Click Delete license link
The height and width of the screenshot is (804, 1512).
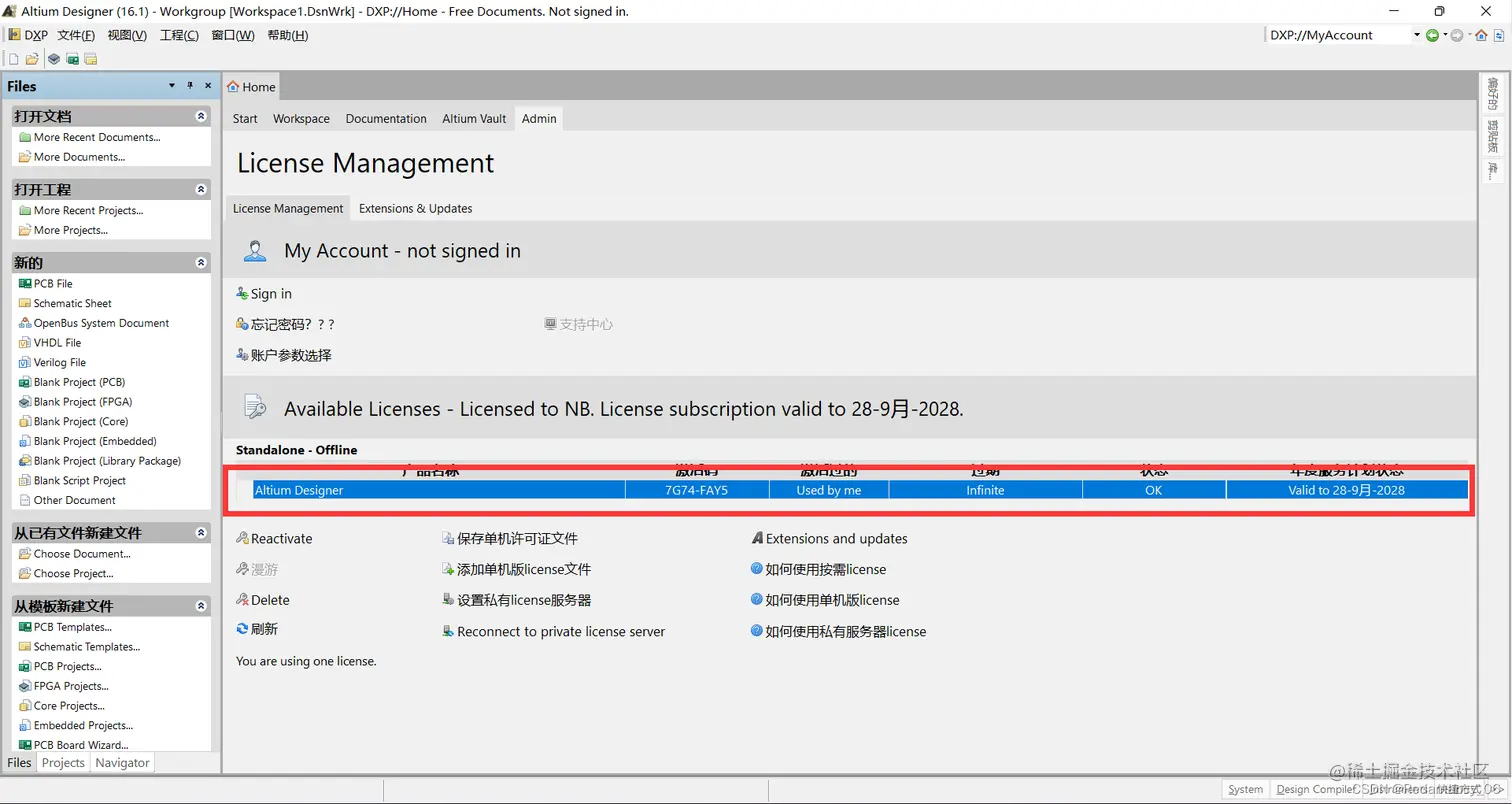coord(263,600)
